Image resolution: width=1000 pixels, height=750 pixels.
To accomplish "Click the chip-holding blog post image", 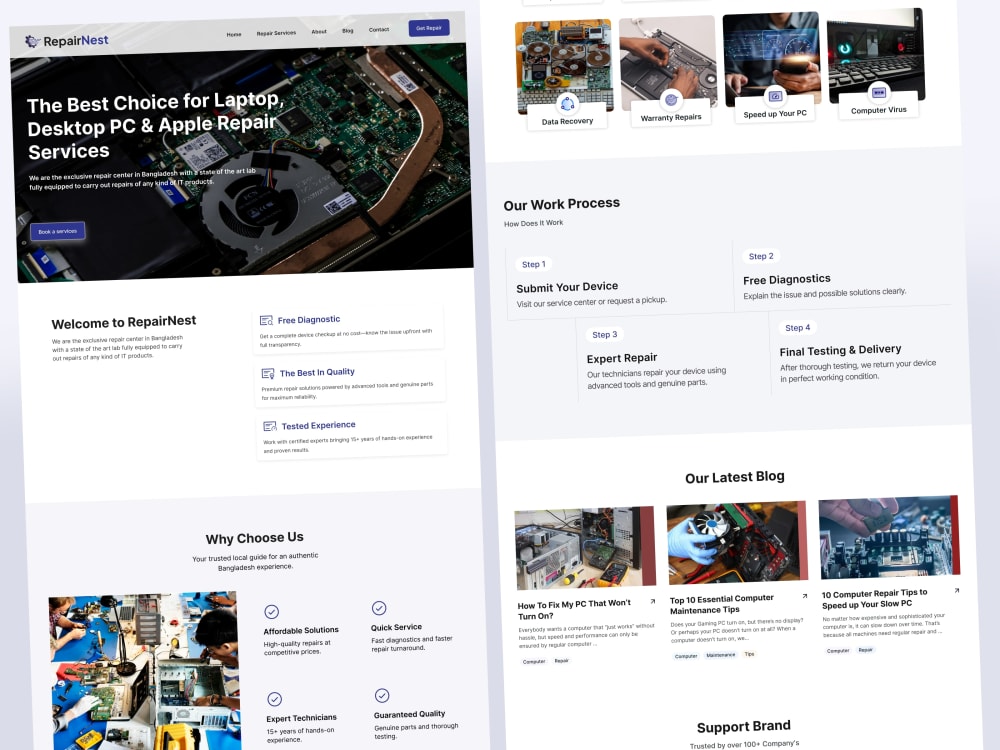I will point(889,537).
